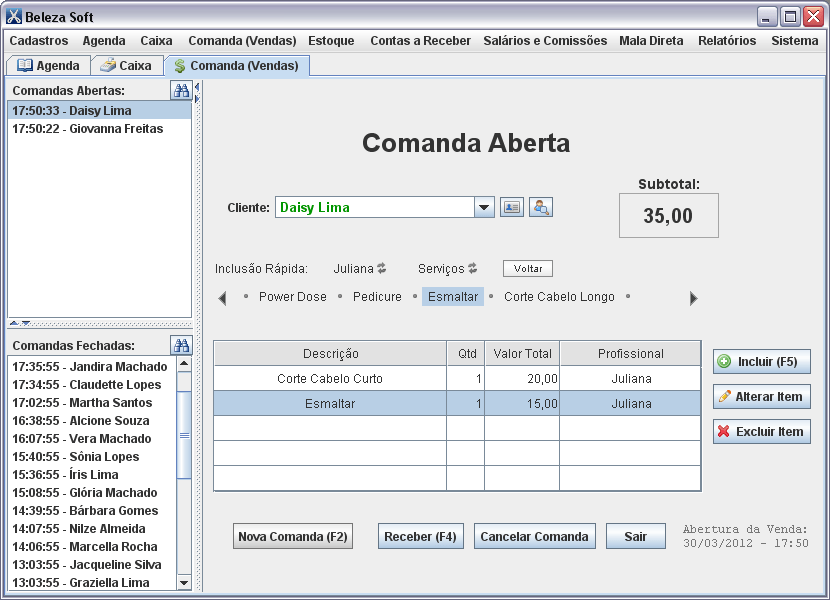Click the down arrow on the horizontal splitter

tap(25, 323)
